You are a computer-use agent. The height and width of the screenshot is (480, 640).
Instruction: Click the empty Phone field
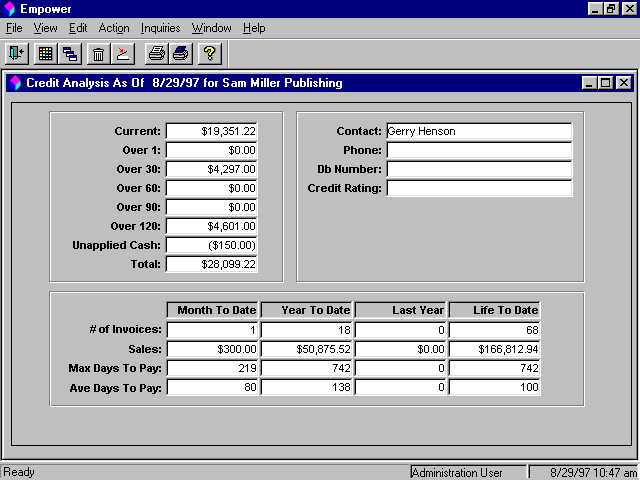(479, 150)
